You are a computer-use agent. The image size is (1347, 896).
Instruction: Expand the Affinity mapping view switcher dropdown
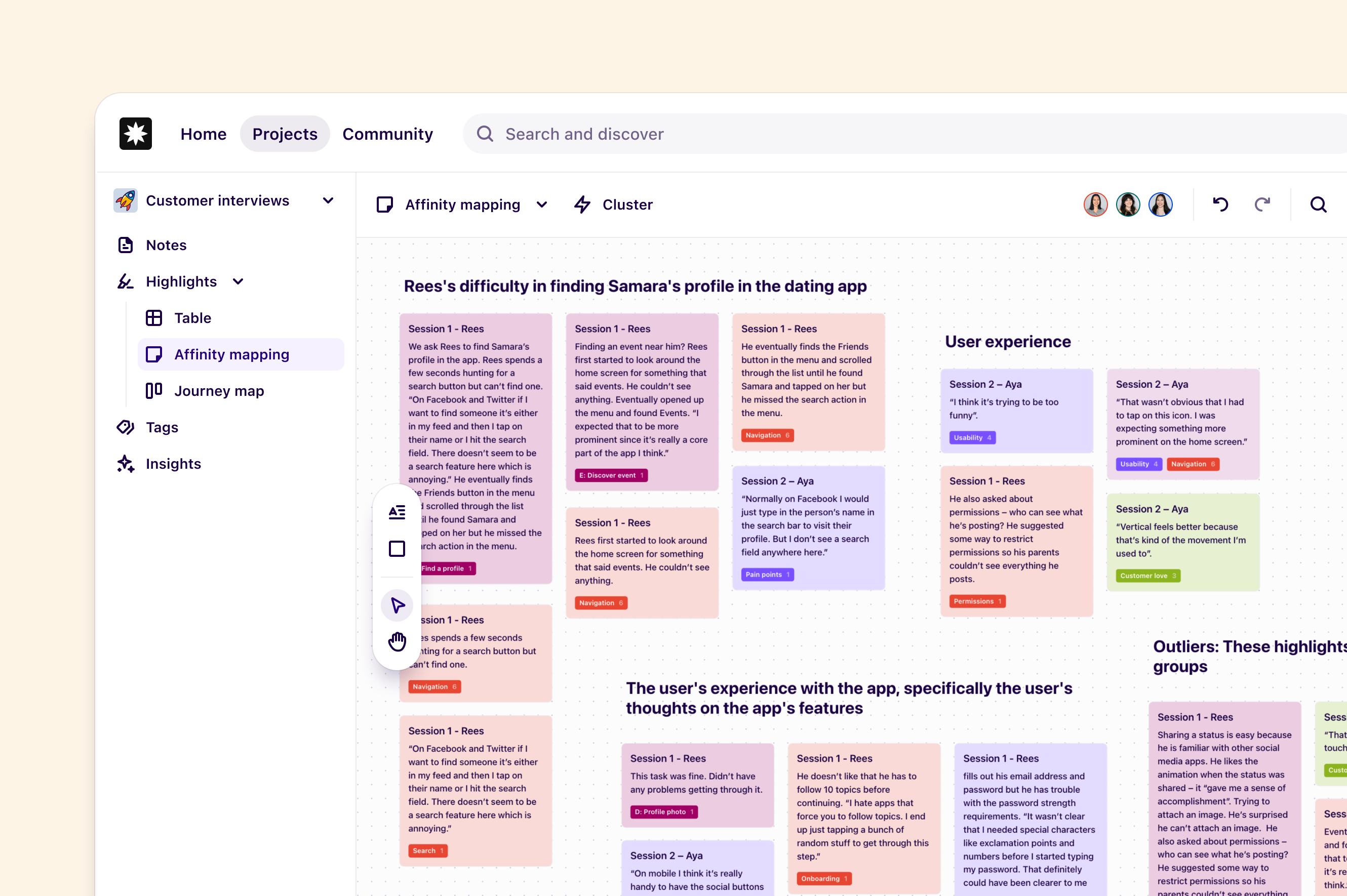pyautogui.click(x=542, y=204)
